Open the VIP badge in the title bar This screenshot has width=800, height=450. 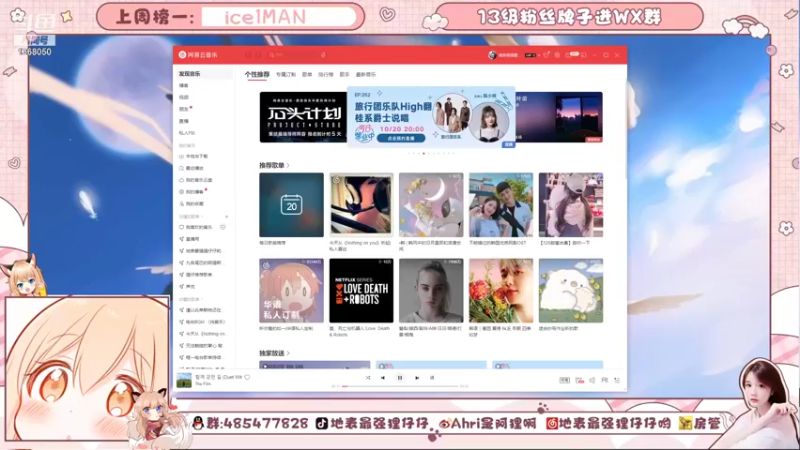[530, 55]
